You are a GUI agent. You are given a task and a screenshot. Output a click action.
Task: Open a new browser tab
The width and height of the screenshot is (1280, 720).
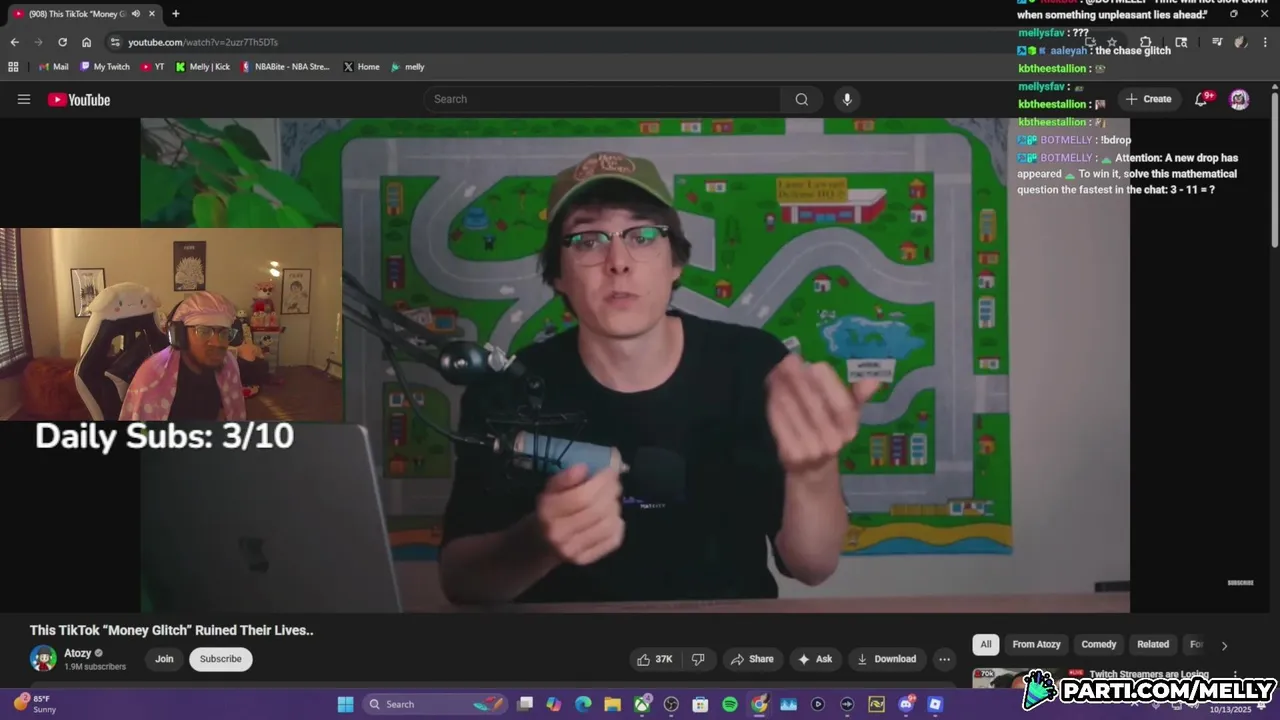176,14
